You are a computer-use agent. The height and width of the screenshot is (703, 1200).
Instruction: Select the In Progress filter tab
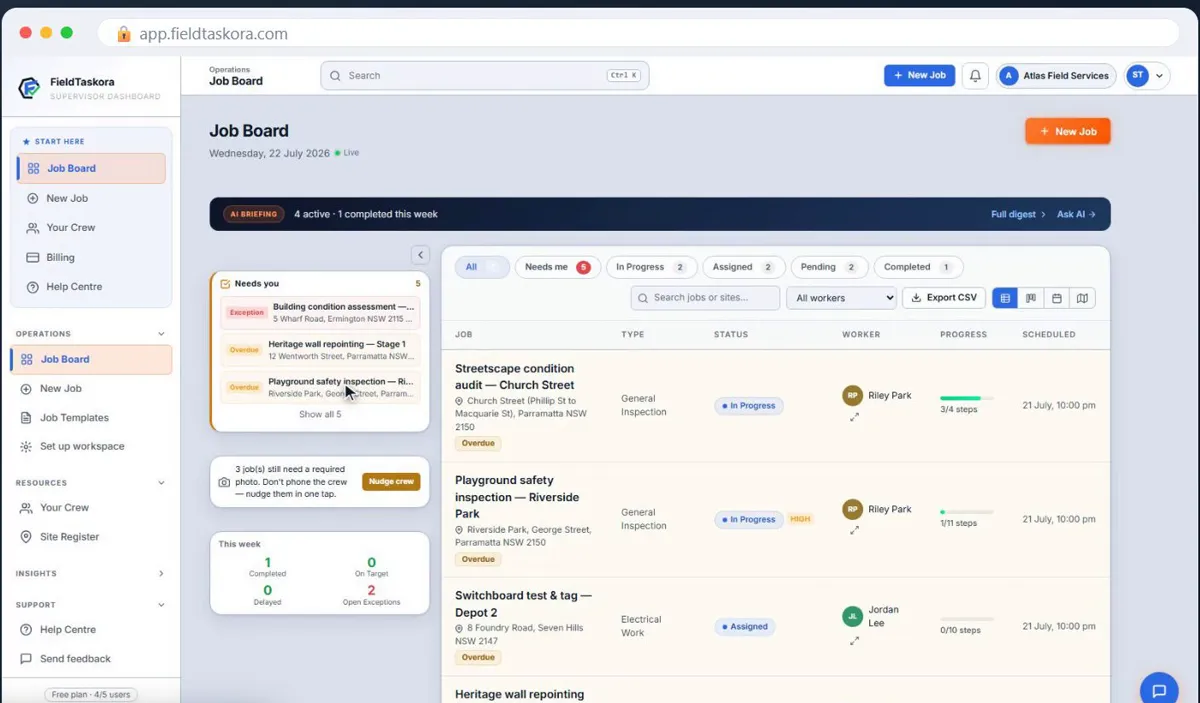[x=650, y=268]
